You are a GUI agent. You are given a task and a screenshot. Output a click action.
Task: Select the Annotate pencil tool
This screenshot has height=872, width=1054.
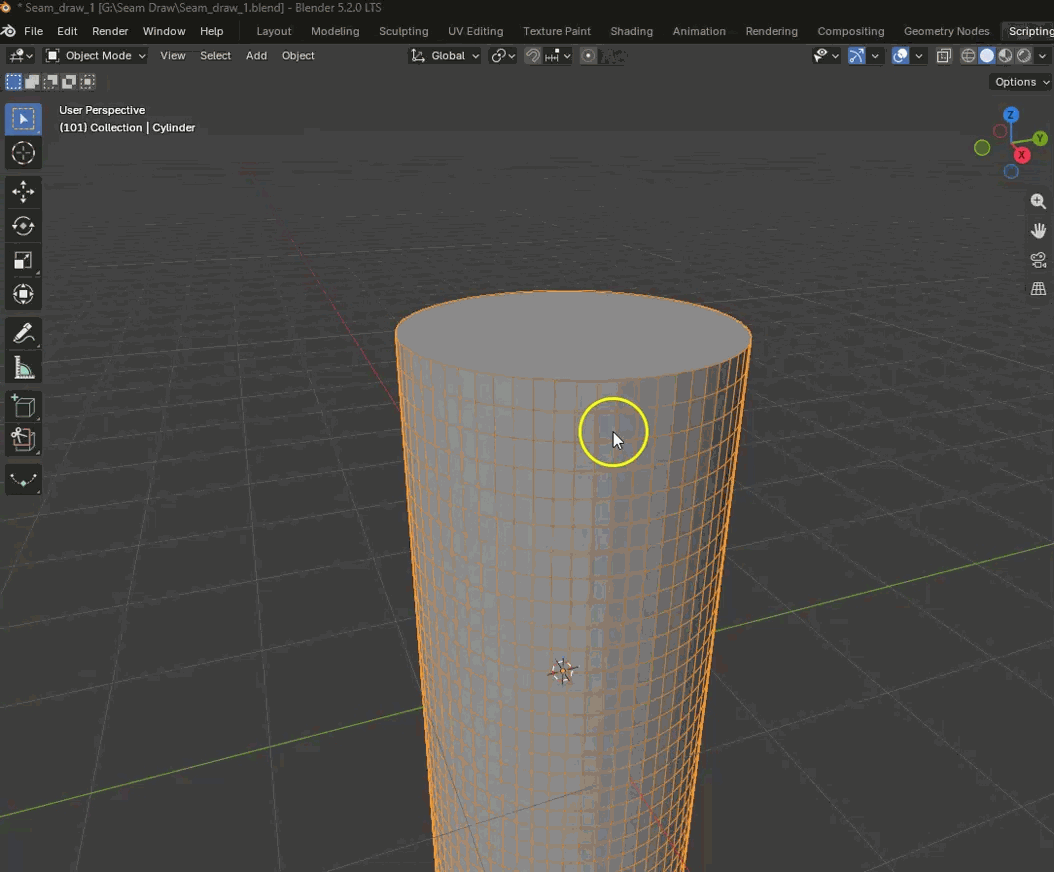tap(23, 333)
